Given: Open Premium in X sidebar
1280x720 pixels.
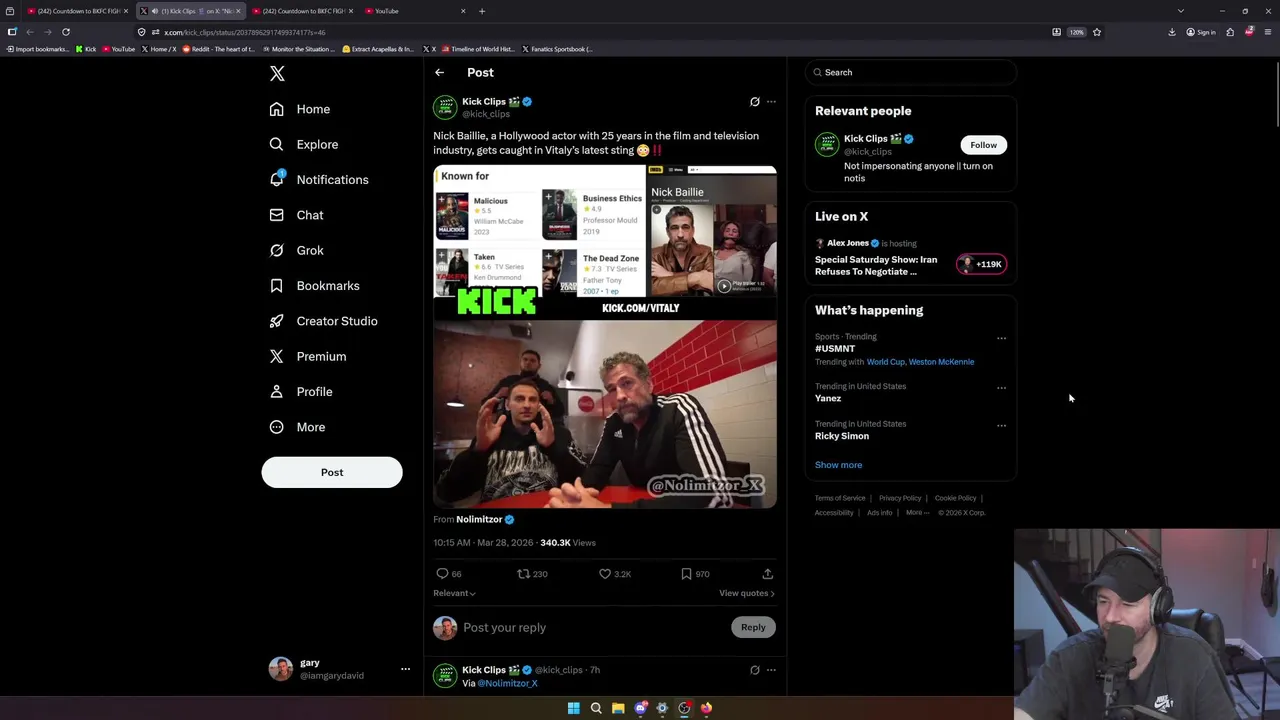Looking at the screenshot, I should (x=308, y=356).
